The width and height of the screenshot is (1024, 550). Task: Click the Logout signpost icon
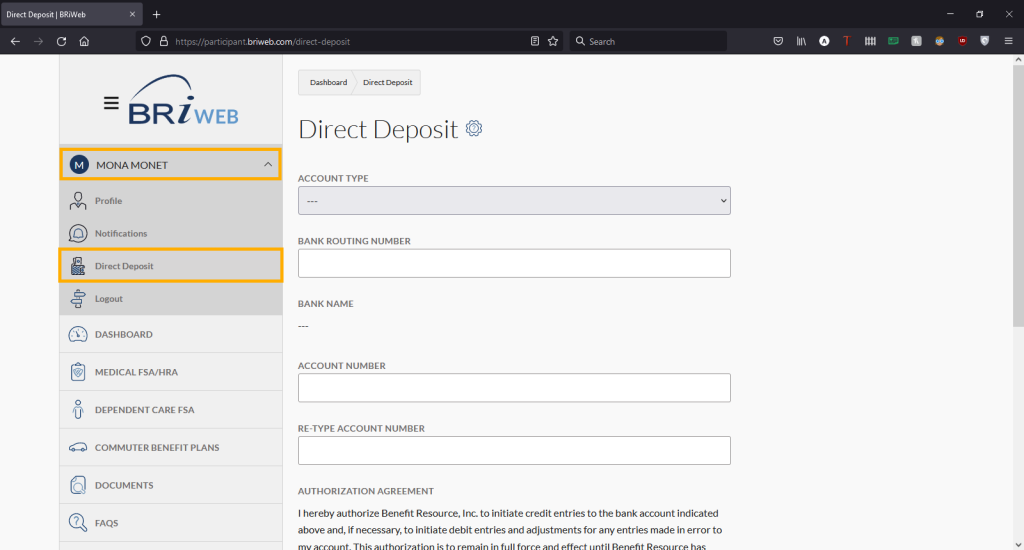click(x=78, y=299)
